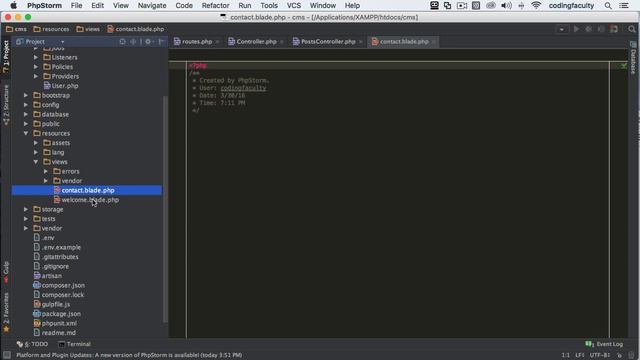Select composer.json in project tree
Screen dimensions: 640x360
[59, 285]
